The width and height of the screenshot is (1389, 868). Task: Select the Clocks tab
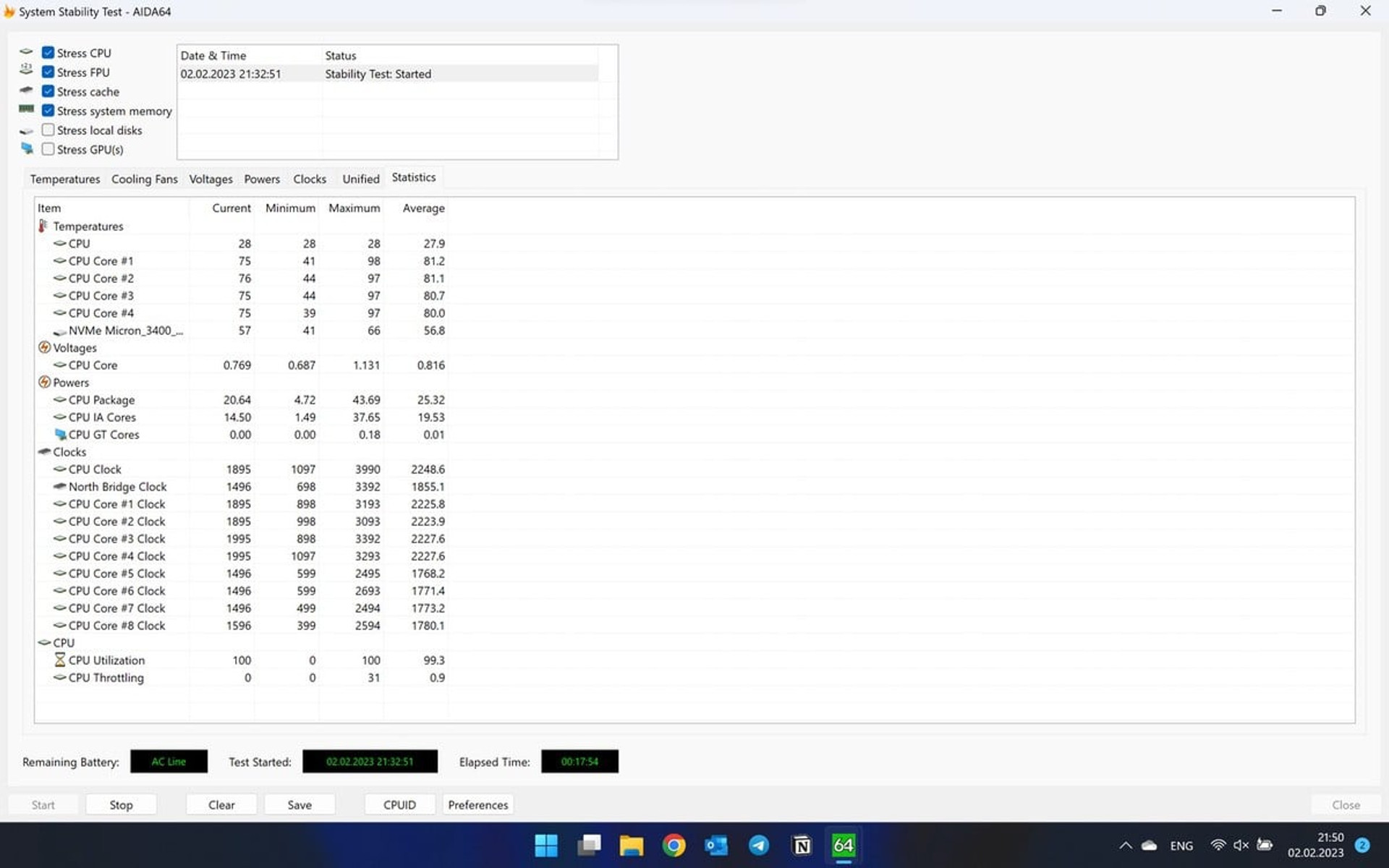pos(310,179)
